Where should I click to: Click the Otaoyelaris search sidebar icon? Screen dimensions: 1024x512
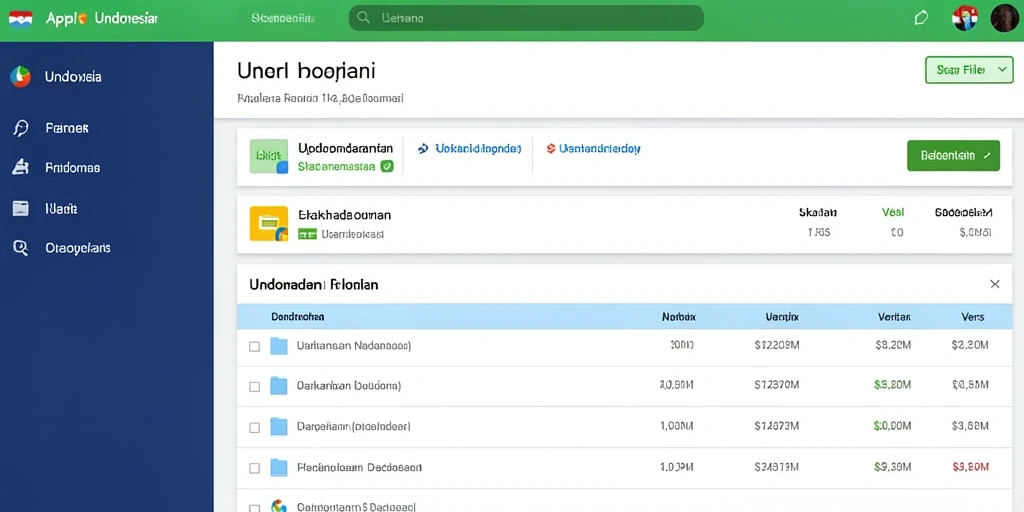[21, 248]
